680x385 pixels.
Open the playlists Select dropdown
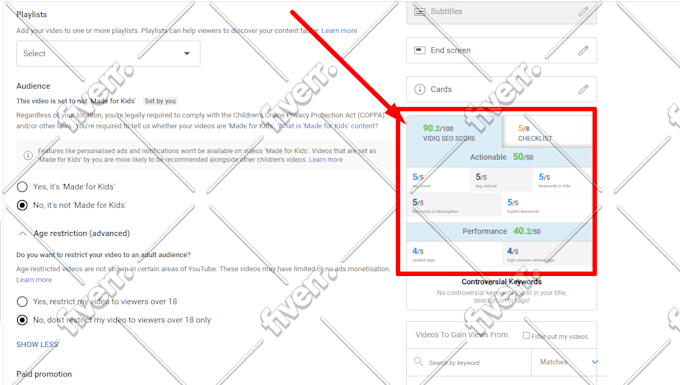(x=108, y=53)
